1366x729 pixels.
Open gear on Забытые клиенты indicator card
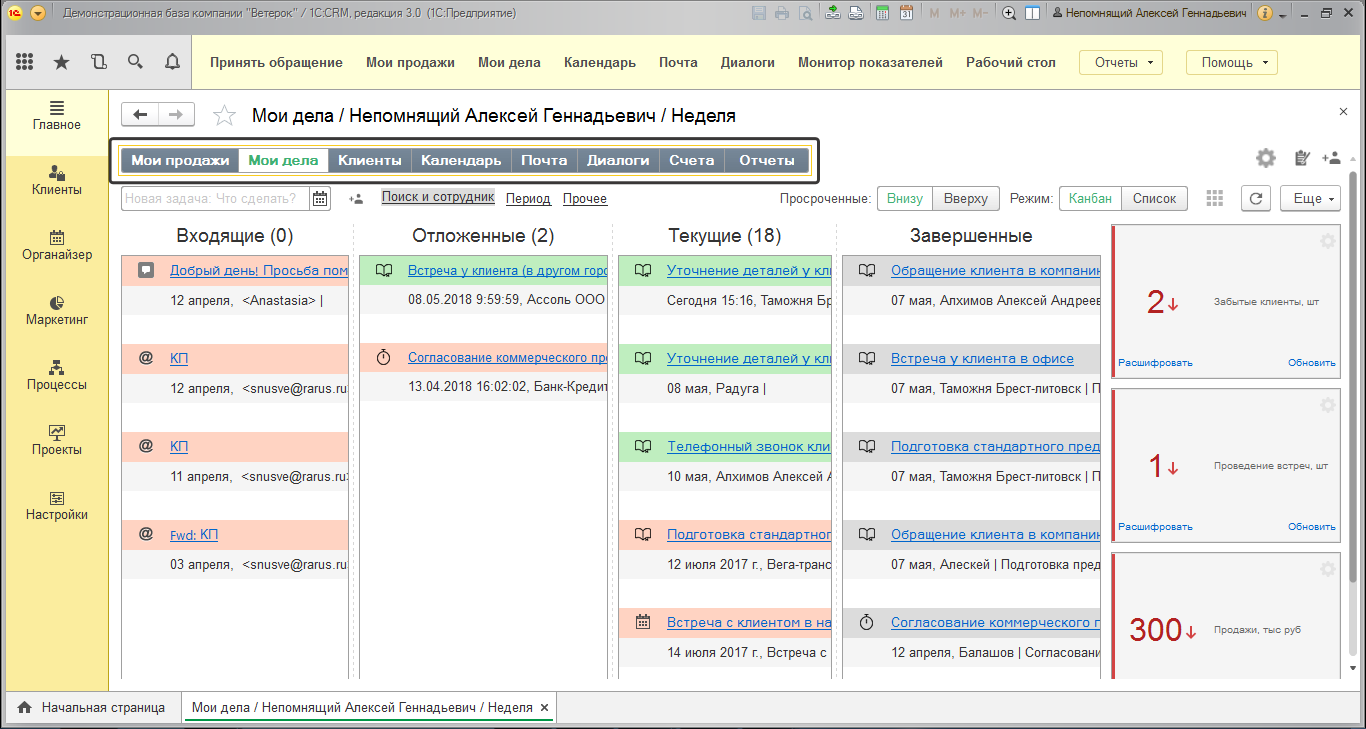click(x=1328, y=240)
